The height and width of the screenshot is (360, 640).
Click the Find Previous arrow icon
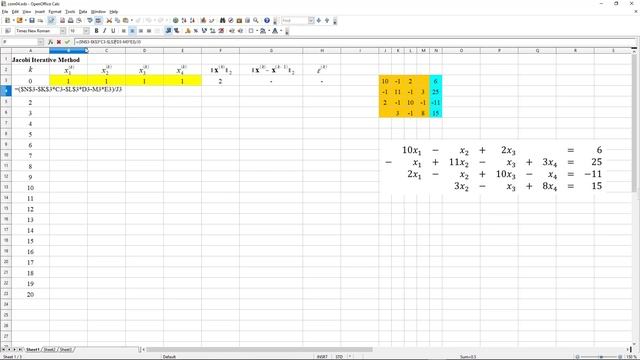[x=327, y=20]
